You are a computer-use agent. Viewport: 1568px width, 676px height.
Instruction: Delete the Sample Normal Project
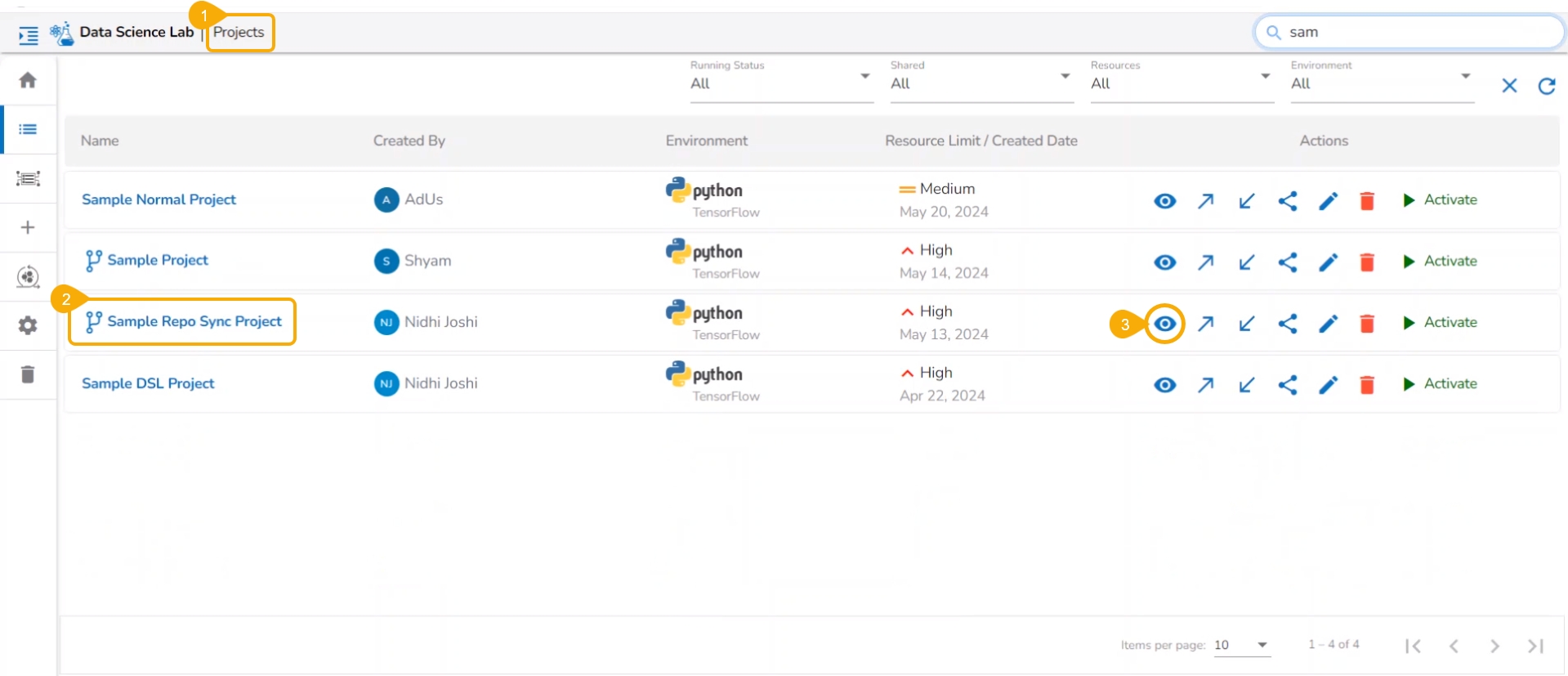[1367, 201]
